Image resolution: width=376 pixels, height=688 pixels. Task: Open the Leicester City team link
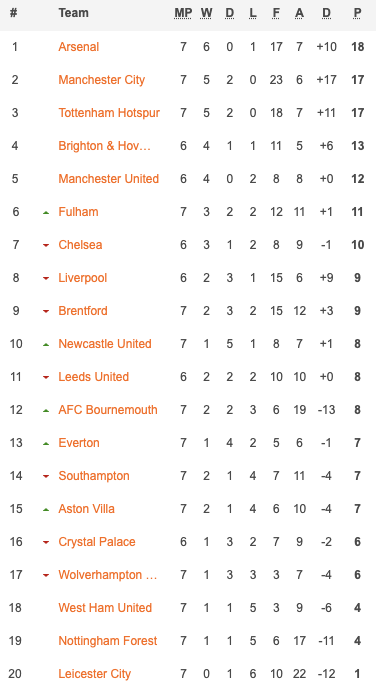coord(94,674)
